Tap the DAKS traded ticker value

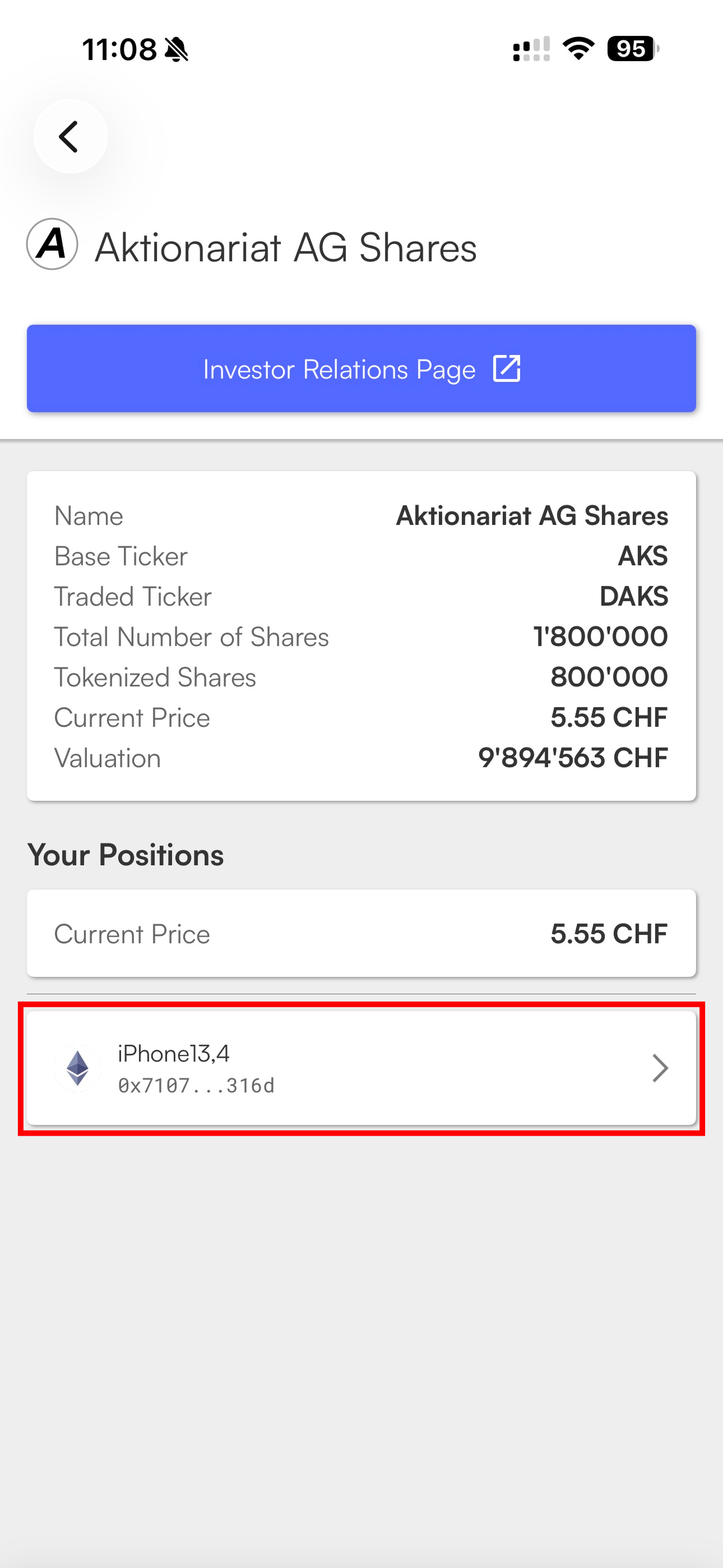[633, 597]
